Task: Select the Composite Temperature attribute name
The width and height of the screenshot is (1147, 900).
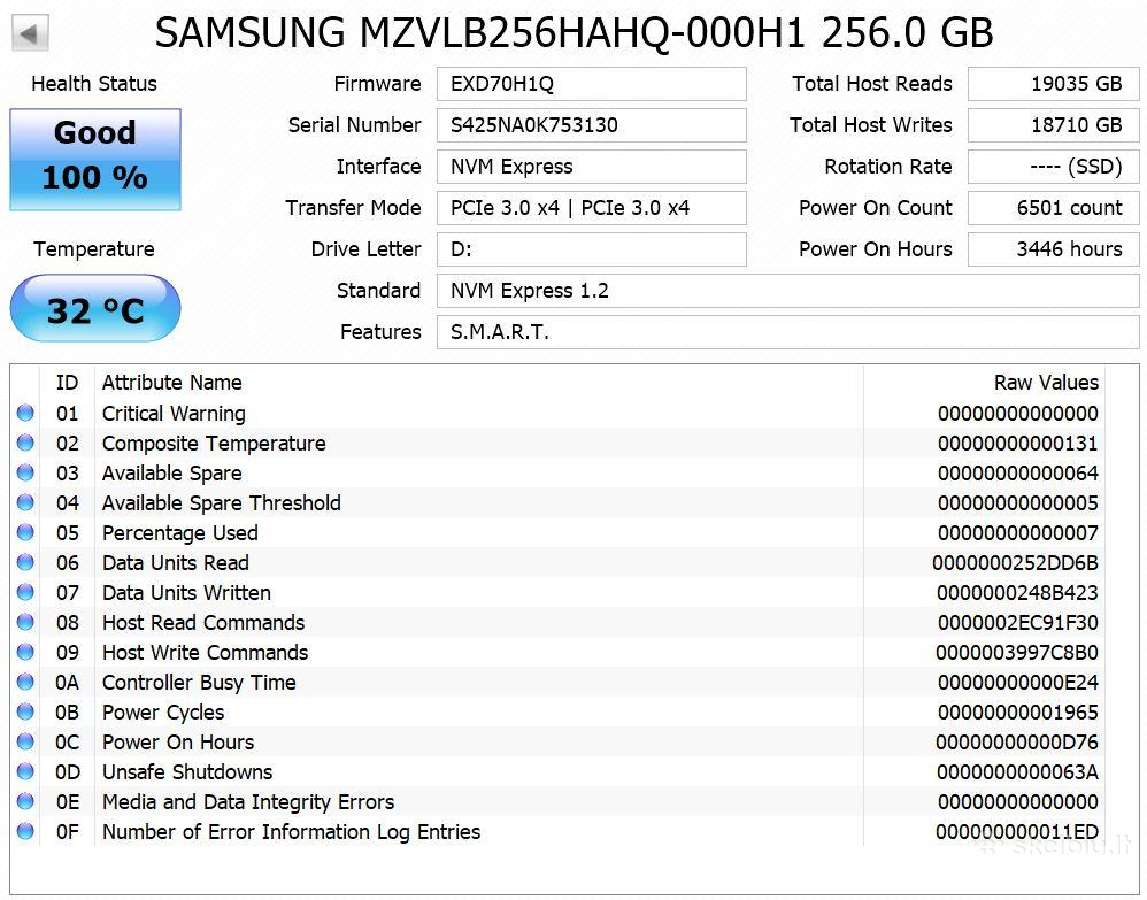Action: pos(214,443)
